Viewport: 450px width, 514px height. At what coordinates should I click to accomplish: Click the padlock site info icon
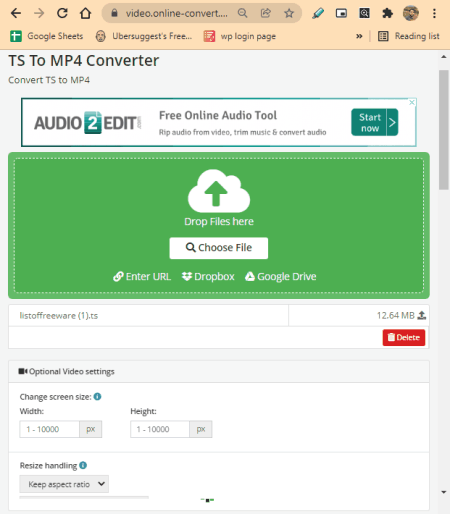coord(114,13)
